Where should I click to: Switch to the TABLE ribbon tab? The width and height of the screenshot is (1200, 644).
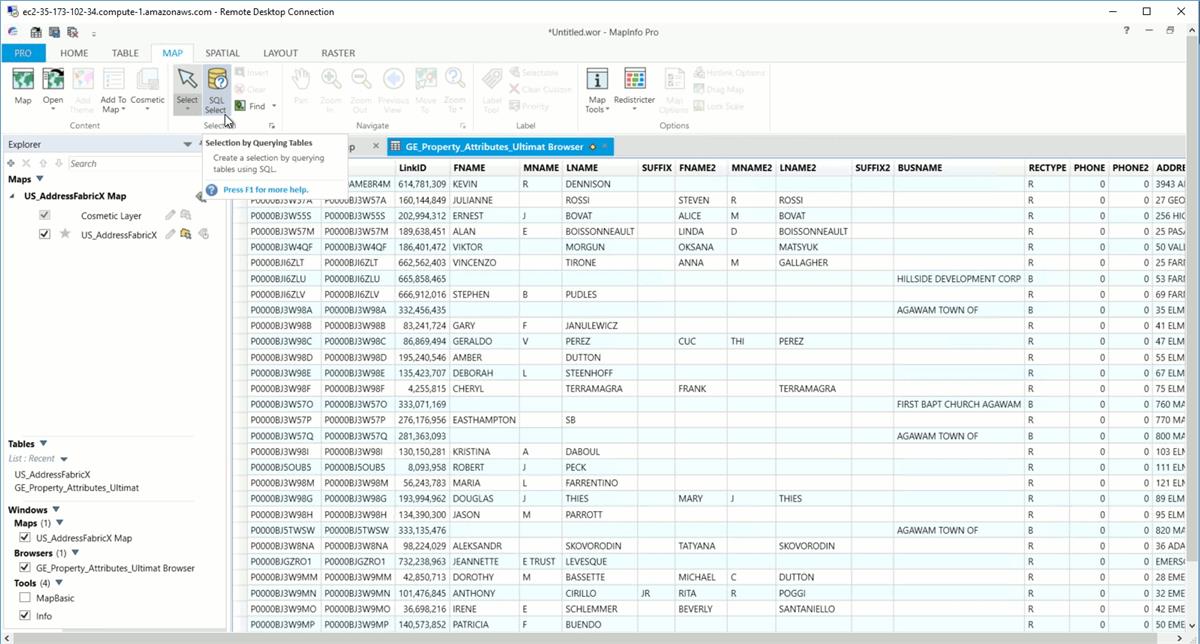pyautogui.click(x=125, y=53)
